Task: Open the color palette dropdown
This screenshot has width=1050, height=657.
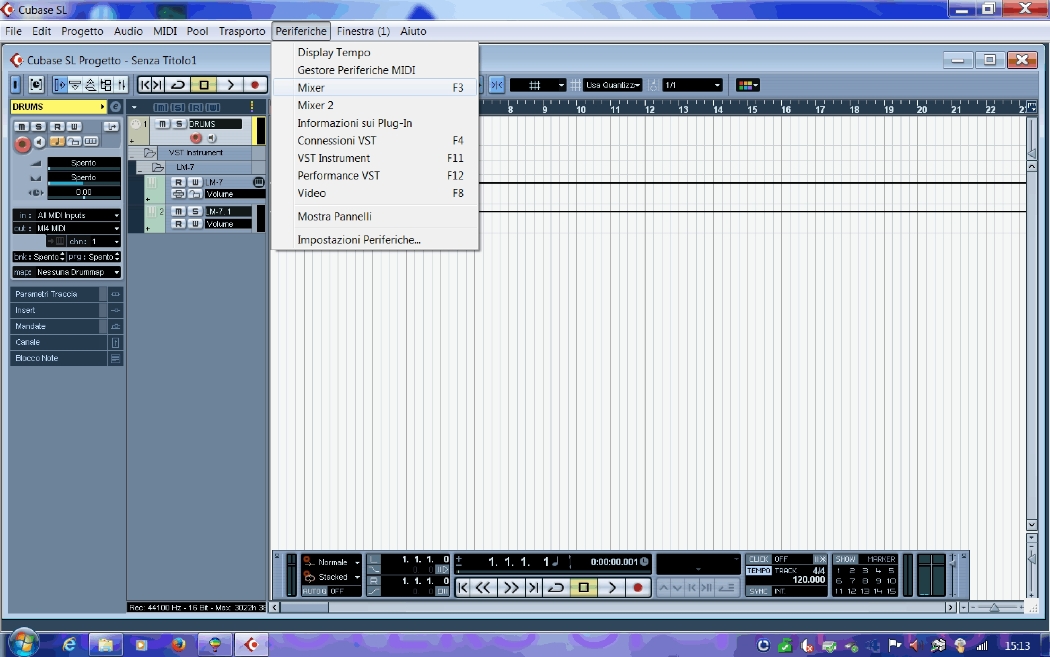Action: click(747, 85)
